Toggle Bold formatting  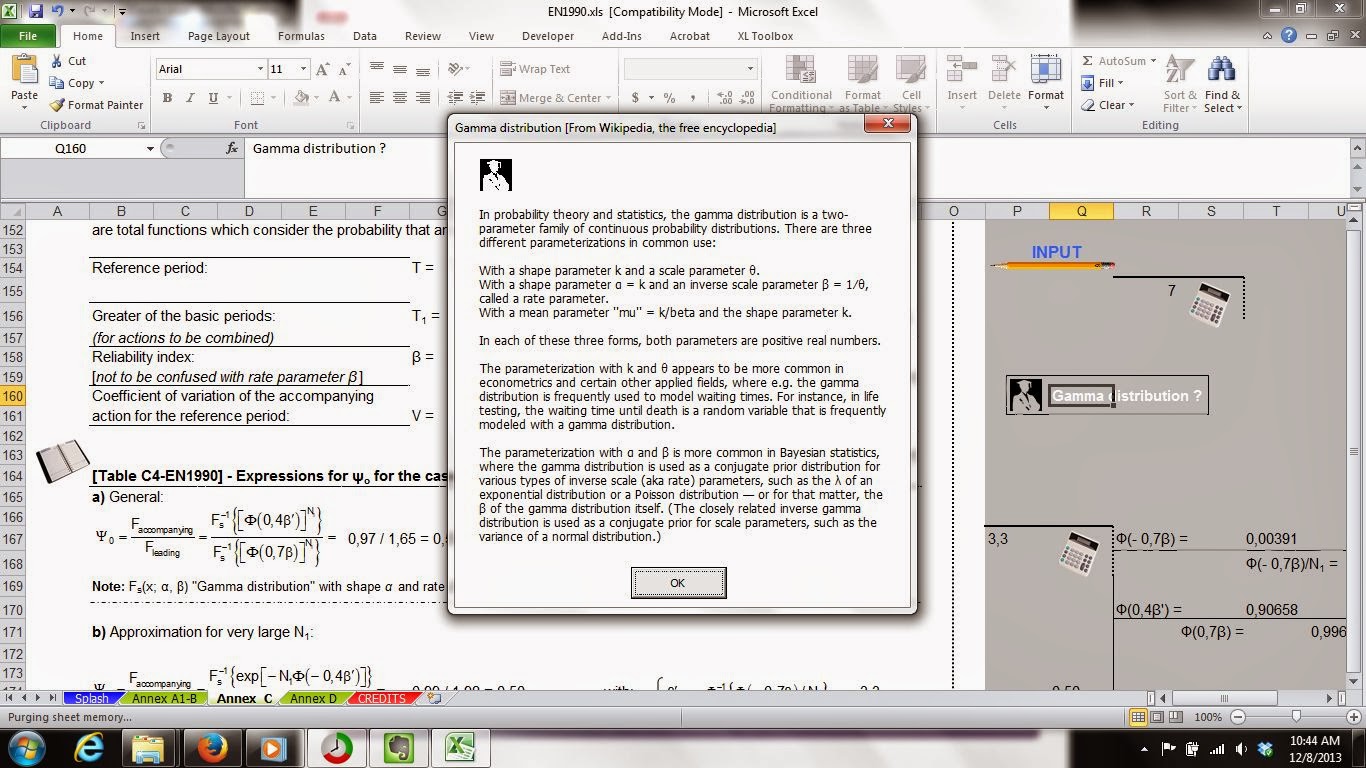[x=167, y=98]
